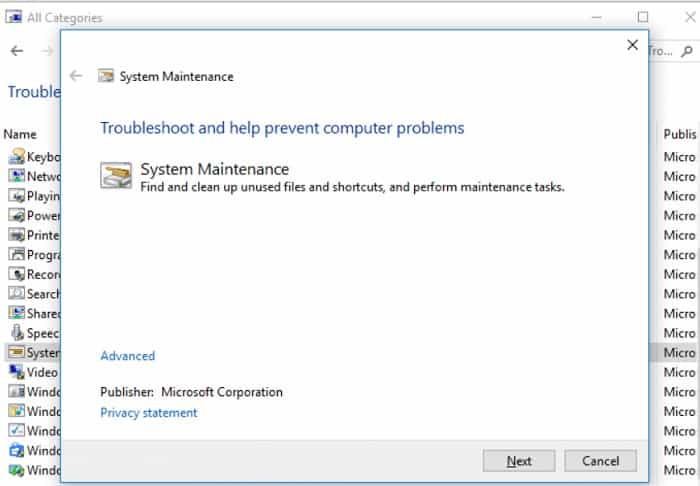
Task: Select the Network troubleshooter icon
Action: pos(17,176)
